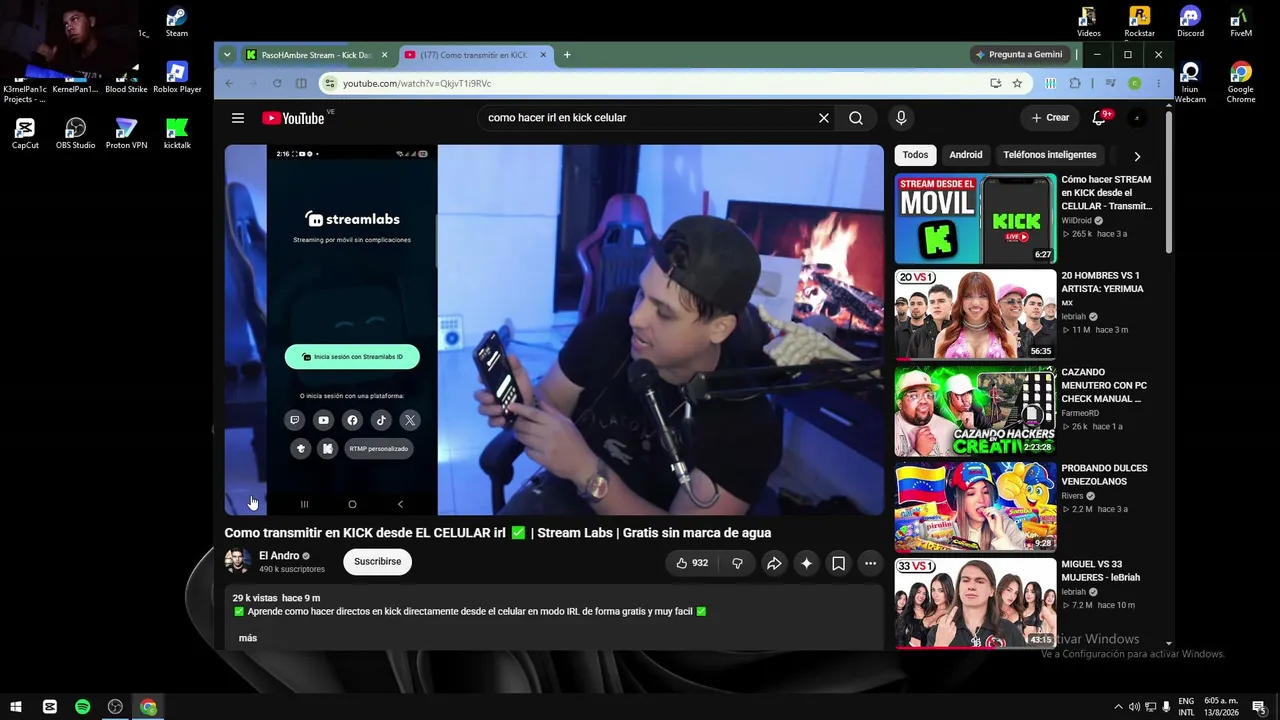1280x720 pixels.
Task: Click the main video player
Action: point(554,330)
